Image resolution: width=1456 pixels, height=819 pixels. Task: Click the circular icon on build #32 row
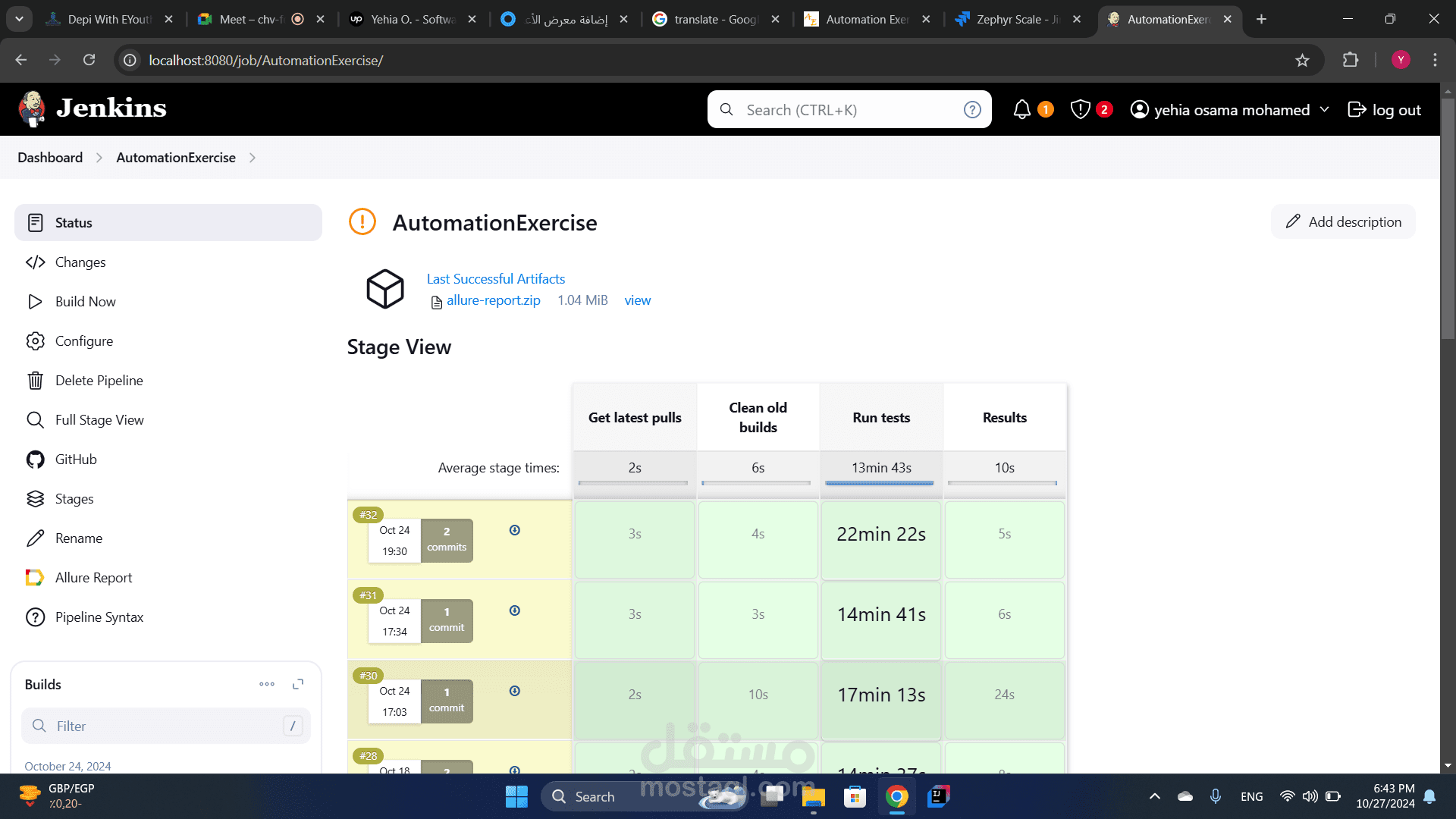tap(515, 530)
